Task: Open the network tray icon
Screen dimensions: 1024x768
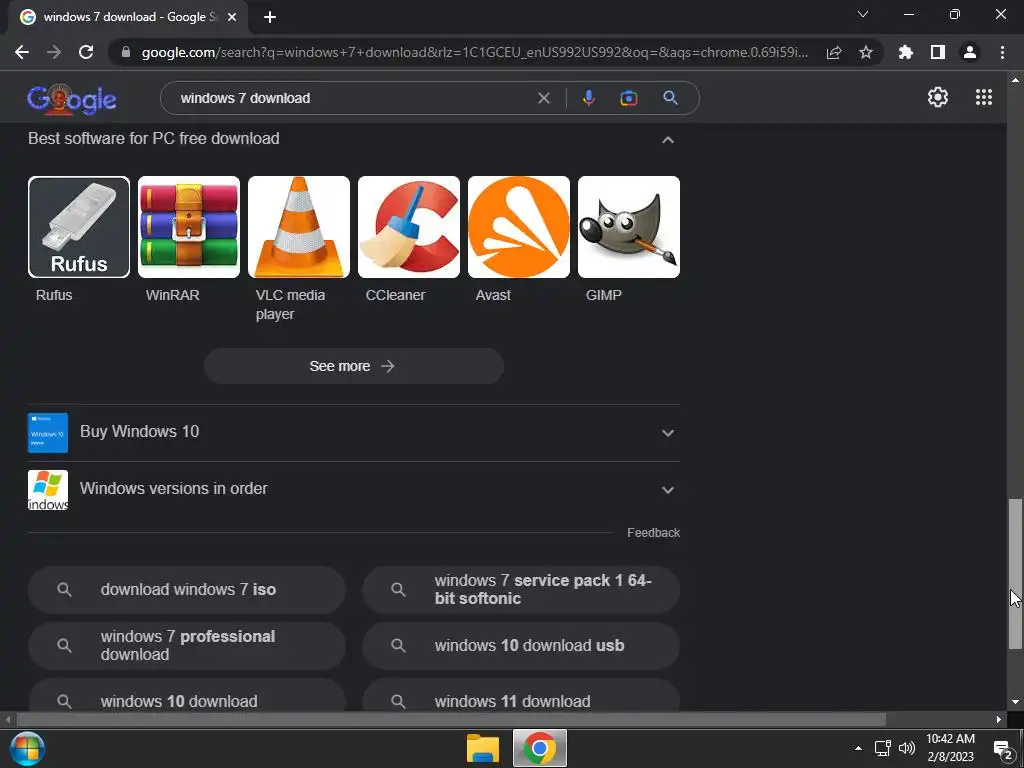Action: click(883, 748)
